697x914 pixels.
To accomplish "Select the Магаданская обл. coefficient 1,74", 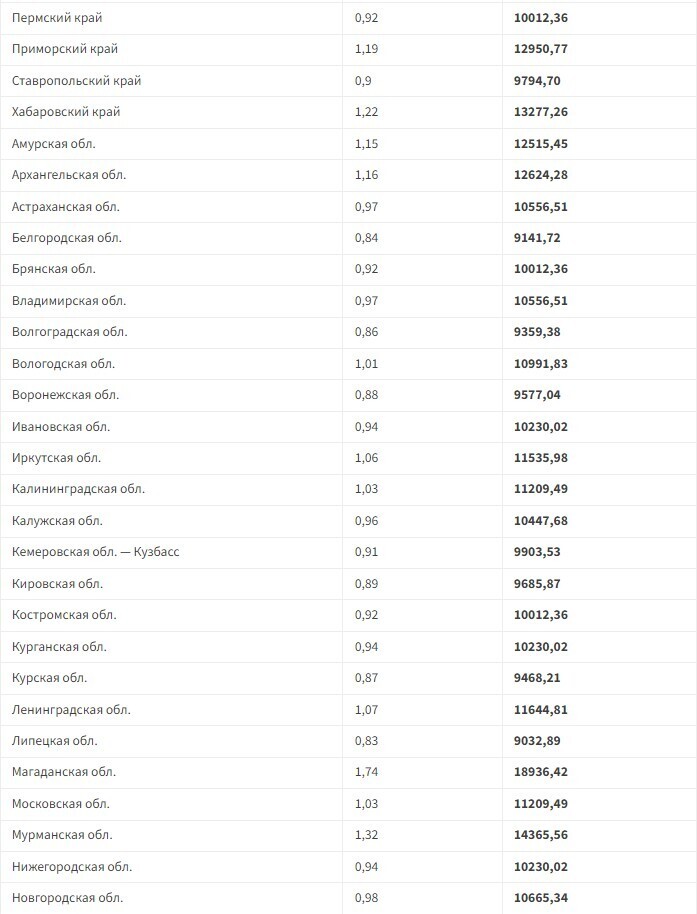I will point(367,772).
